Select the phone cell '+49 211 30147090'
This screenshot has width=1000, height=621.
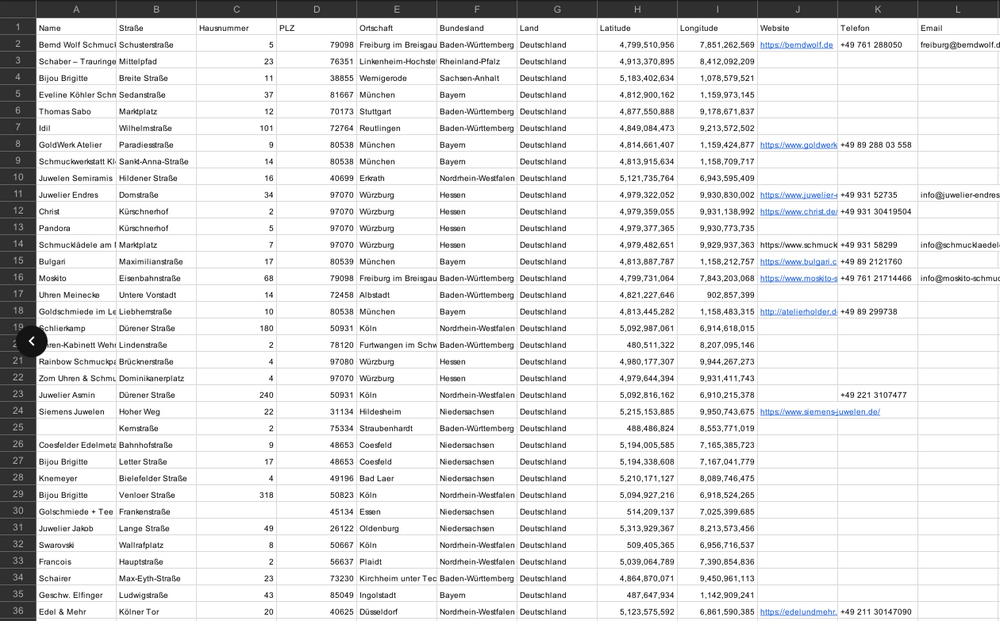[878, 611]
